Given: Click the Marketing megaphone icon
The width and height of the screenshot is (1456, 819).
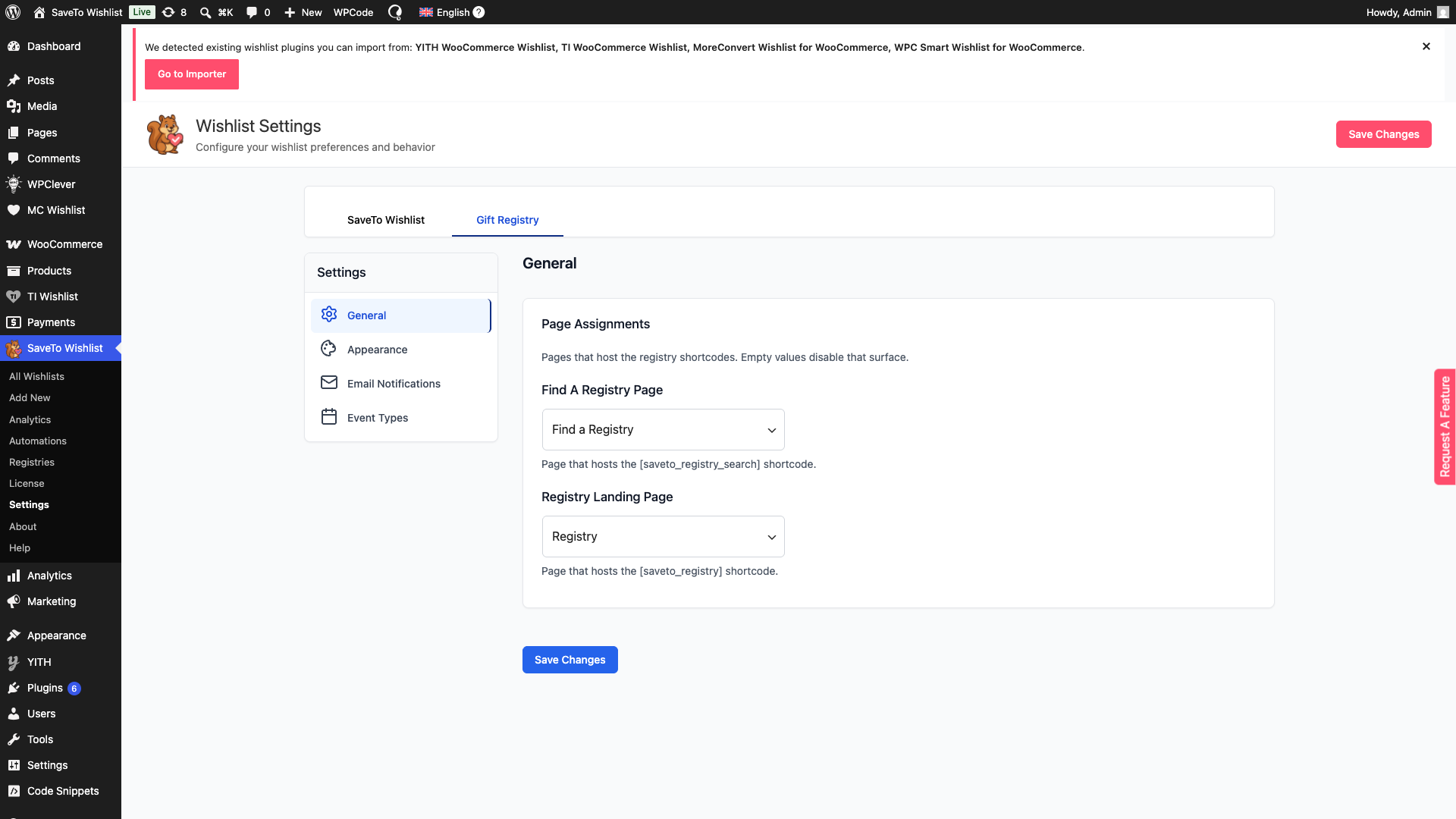Looking at the screenshot, I should [x=14, y=601].
